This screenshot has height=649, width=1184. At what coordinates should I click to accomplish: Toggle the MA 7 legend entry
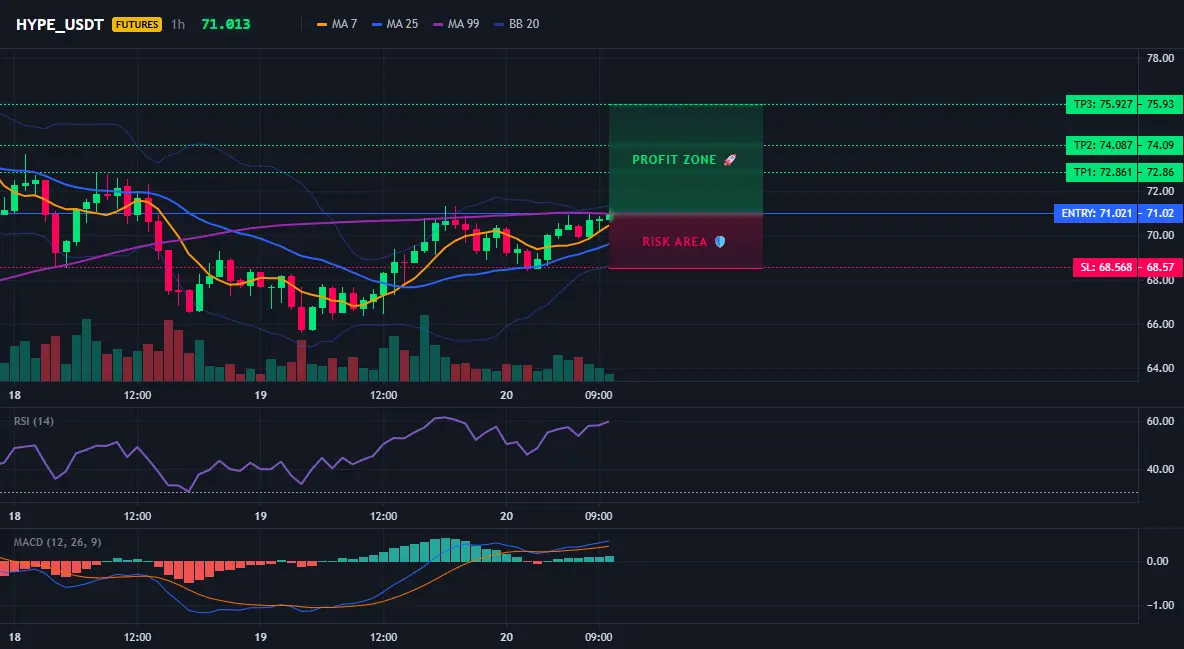(337, 24)
